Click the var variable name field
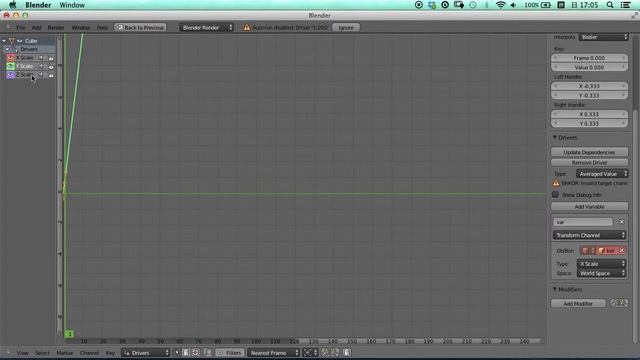The image size is (640, 360). (583, 222)
